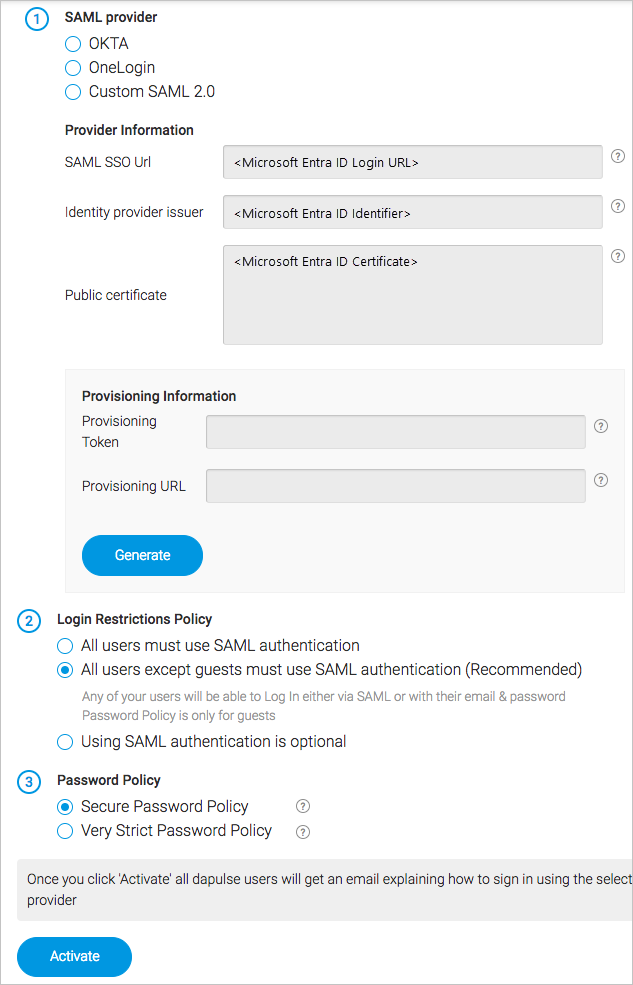The height and width of the screenshot is (985, 633).
Task: Choose the recommended guests exception option
Action: 65,670
